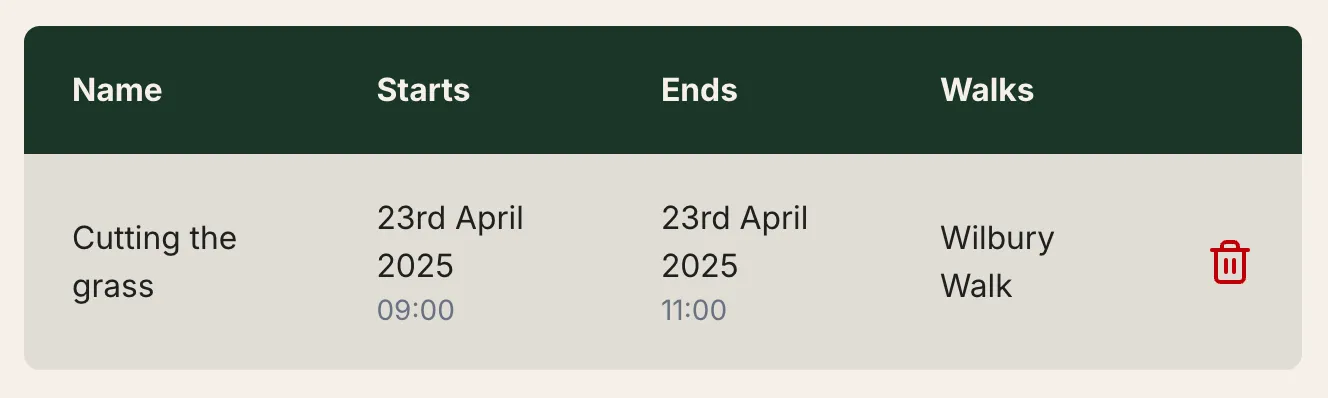This screenshot has height=398, width=1328.
Task: Click the Walks column header
Action: (x=987, y=90)
